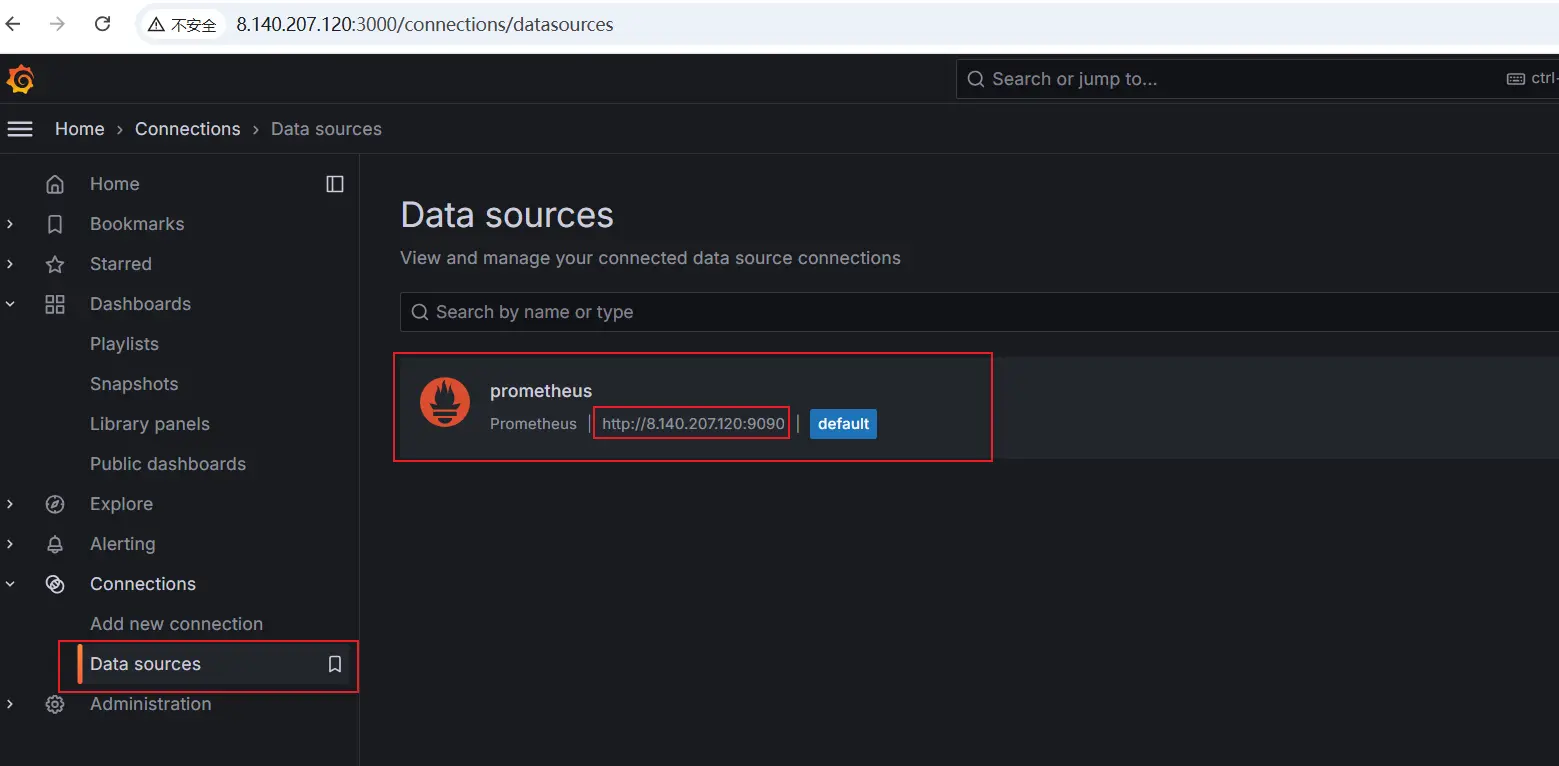Screen dimensions: 1559x766
Task: Open Starred in the sidebar
Action: 121,264
